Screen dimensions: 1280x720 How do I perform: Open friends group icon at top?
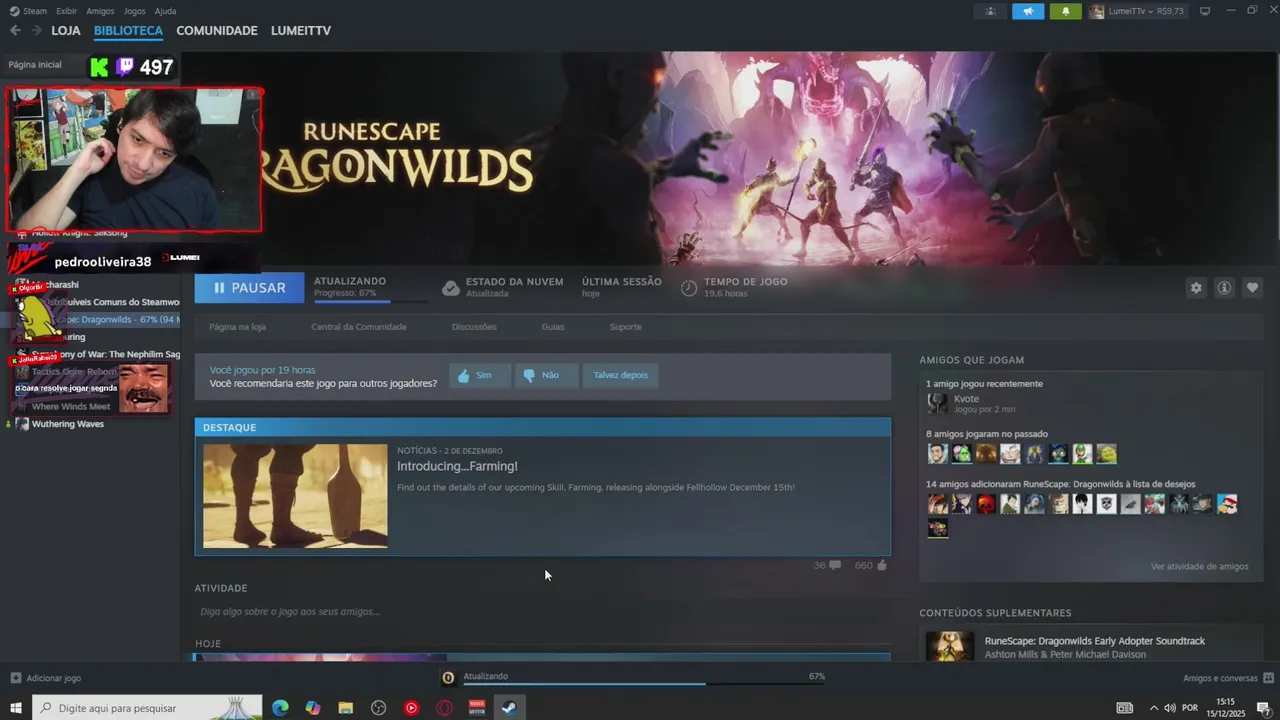coord(991,11)
